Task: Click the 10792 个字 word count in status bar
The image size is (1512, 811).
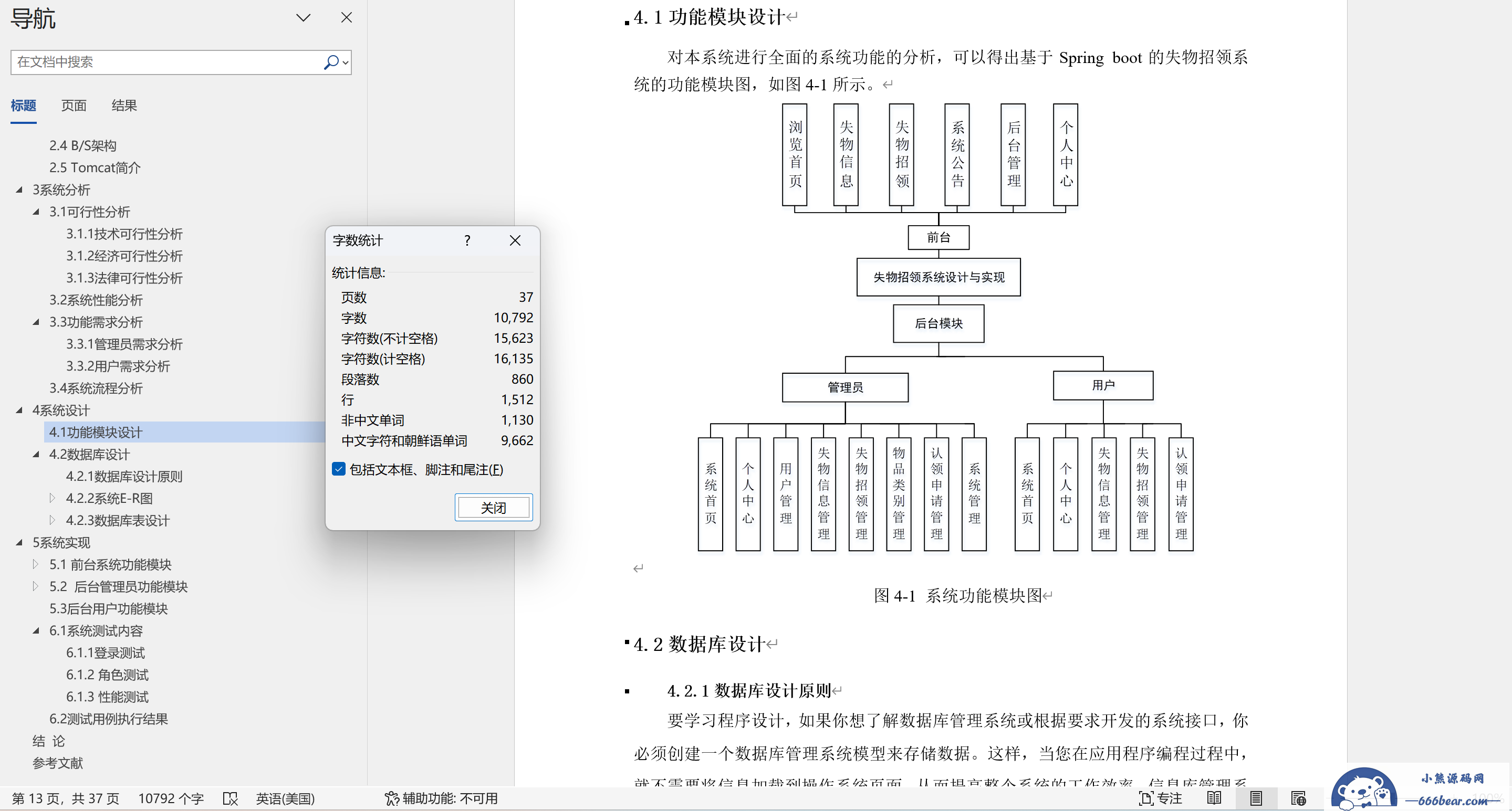Action: (x=171, y=799)
